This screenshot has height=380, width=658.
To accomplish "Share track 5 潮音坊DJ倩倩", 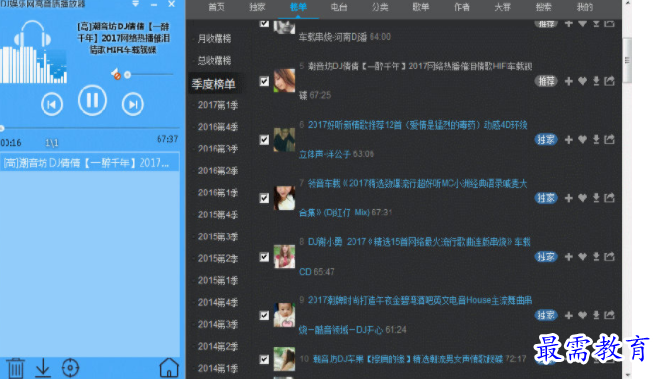I will (x=609, y=81).
